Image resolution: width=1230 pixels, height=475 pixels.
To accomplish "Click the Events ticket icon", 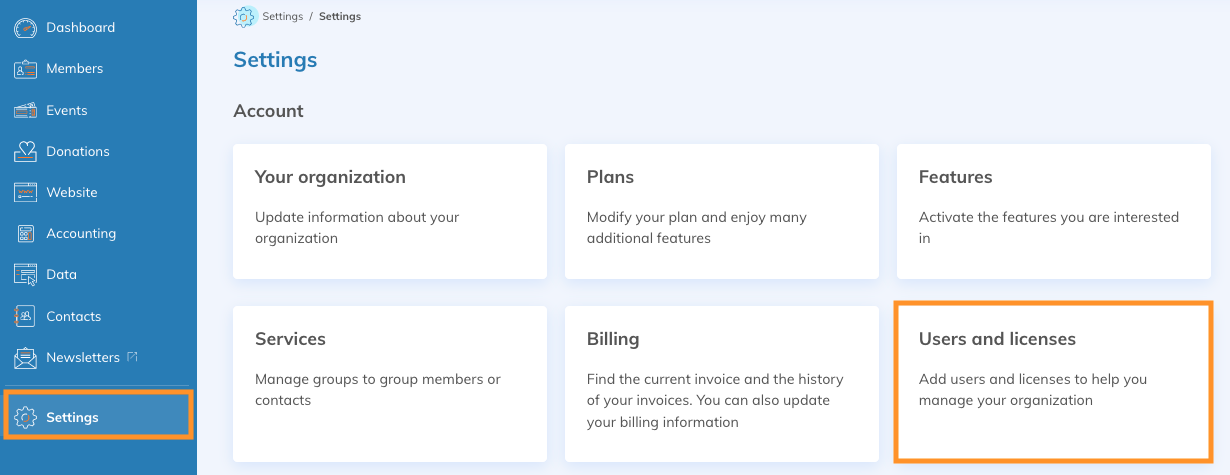I will pyautogui.click(x=25, y=110).
